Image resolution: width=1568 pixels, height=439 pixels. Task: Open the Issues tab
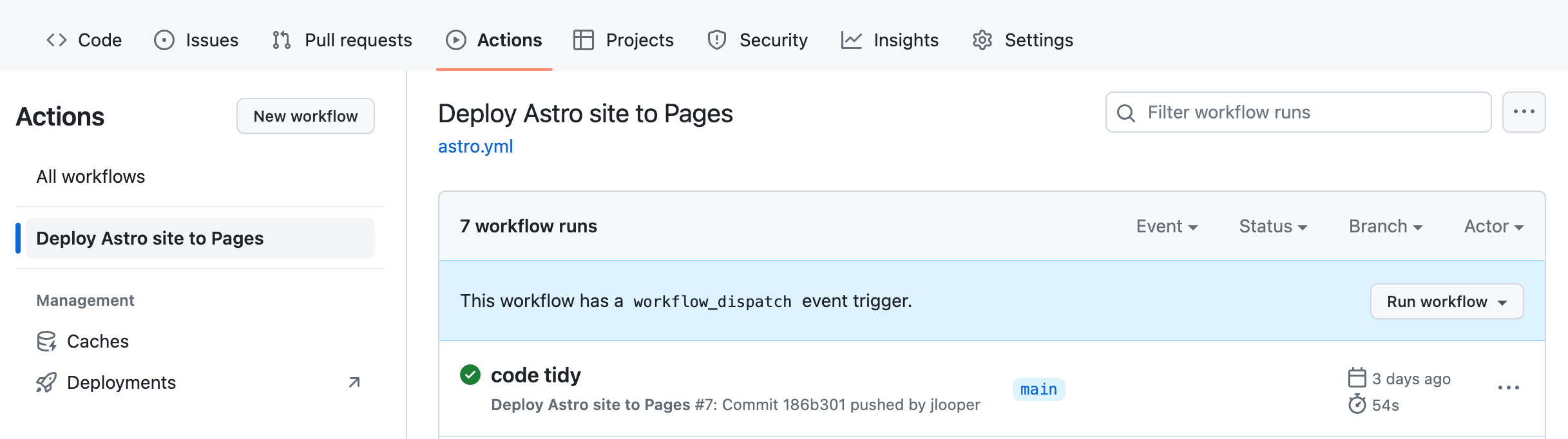click(196, 40)
